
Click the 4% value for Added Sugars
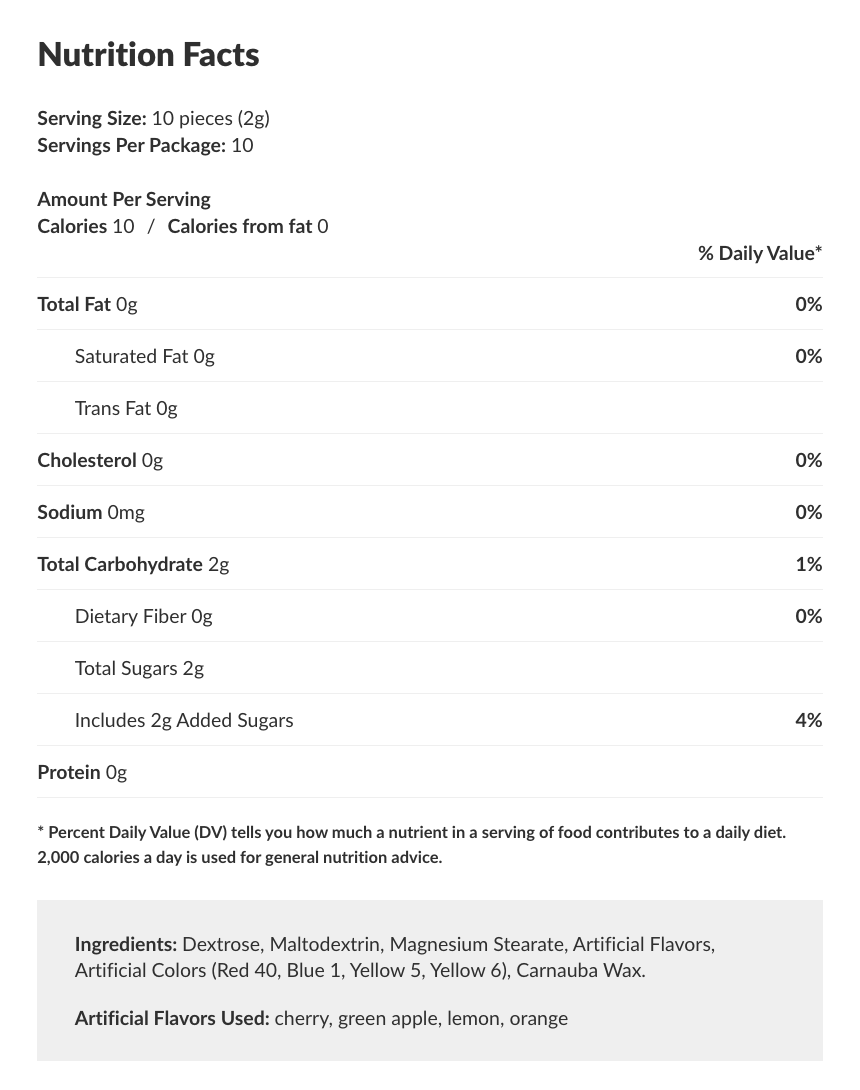[808, 720]
